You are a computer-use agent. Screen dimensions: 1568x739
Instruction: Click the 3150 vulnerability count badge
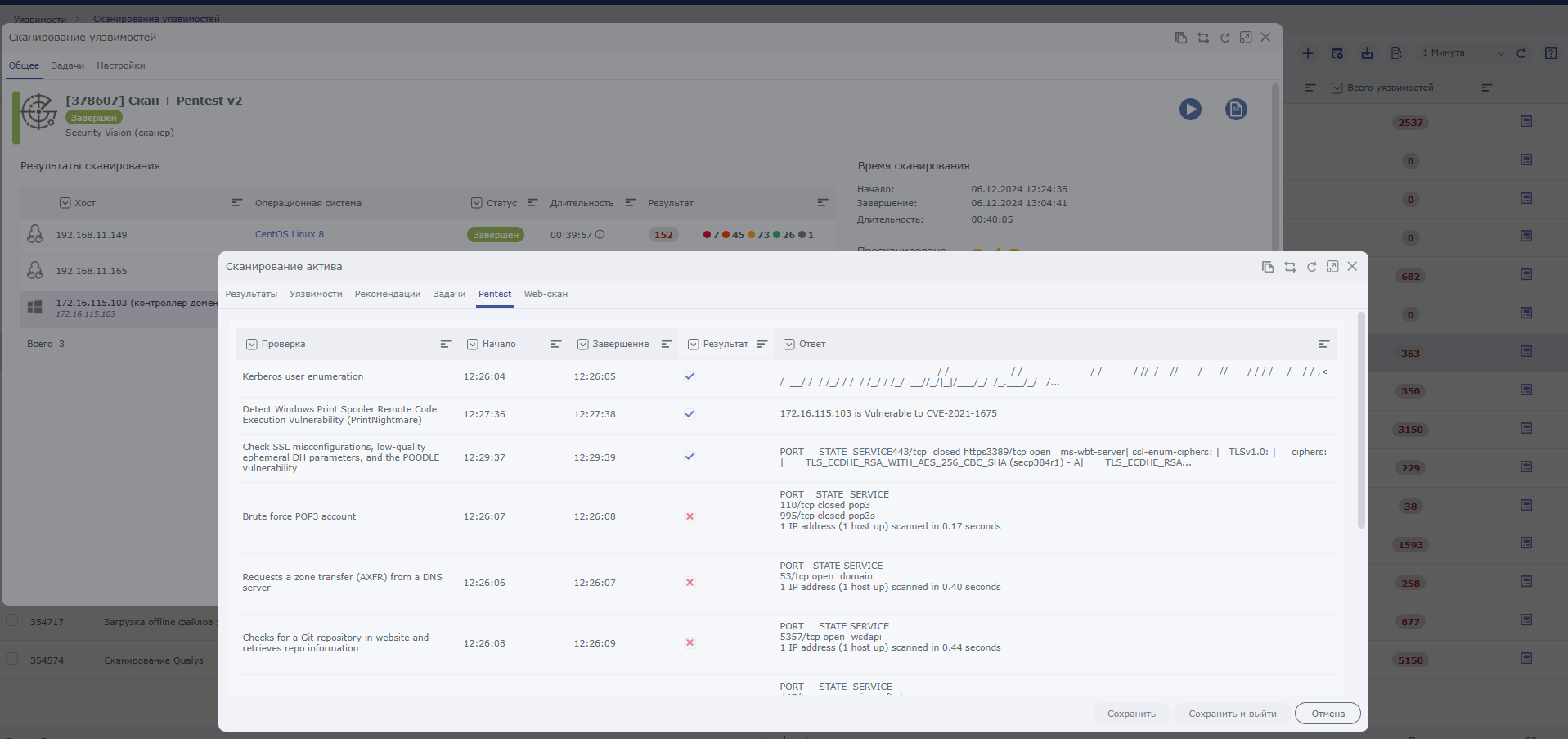[x=1410, y=430]
